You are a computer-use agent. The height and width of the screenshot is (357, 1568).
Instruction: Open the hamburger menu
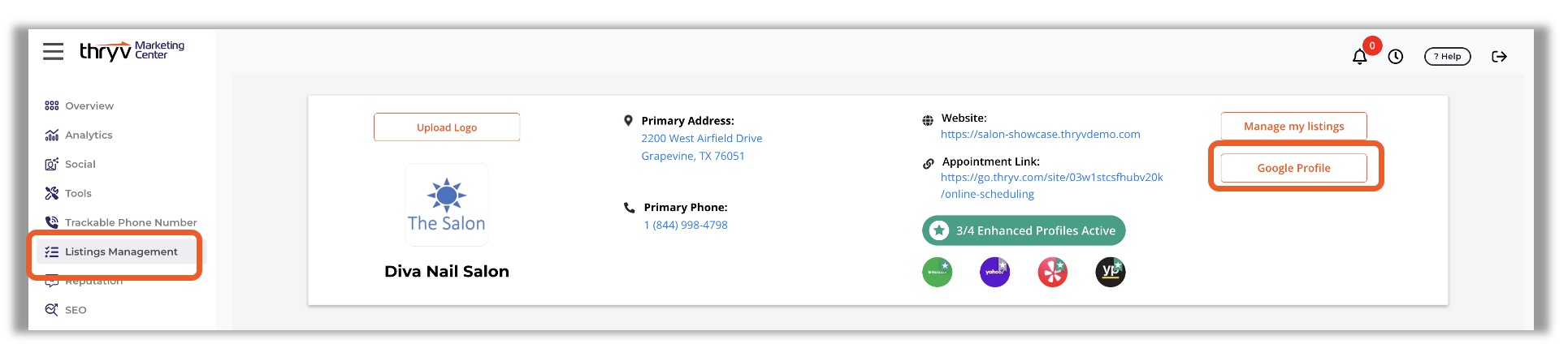tap(54, 52)
